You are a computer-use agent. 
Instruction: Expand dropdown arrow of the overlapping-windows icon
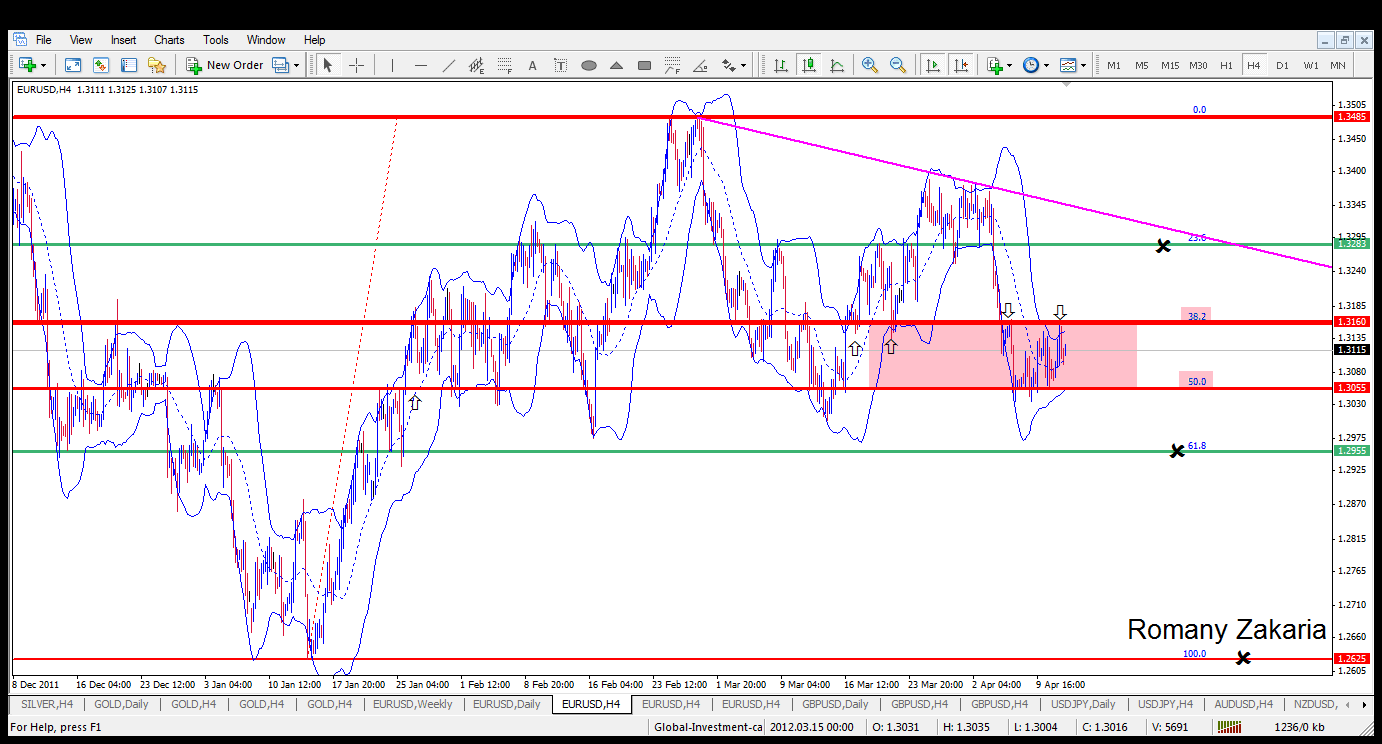point(296,66)
